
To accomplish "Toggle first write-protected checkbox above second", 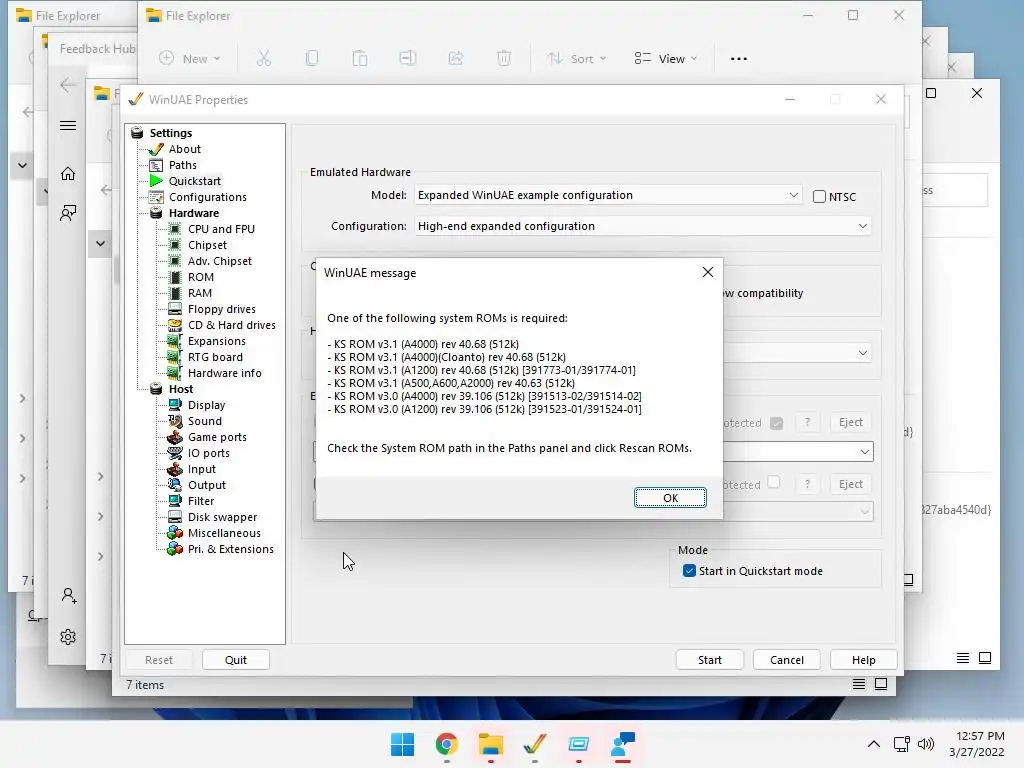I will click(776, 423).
